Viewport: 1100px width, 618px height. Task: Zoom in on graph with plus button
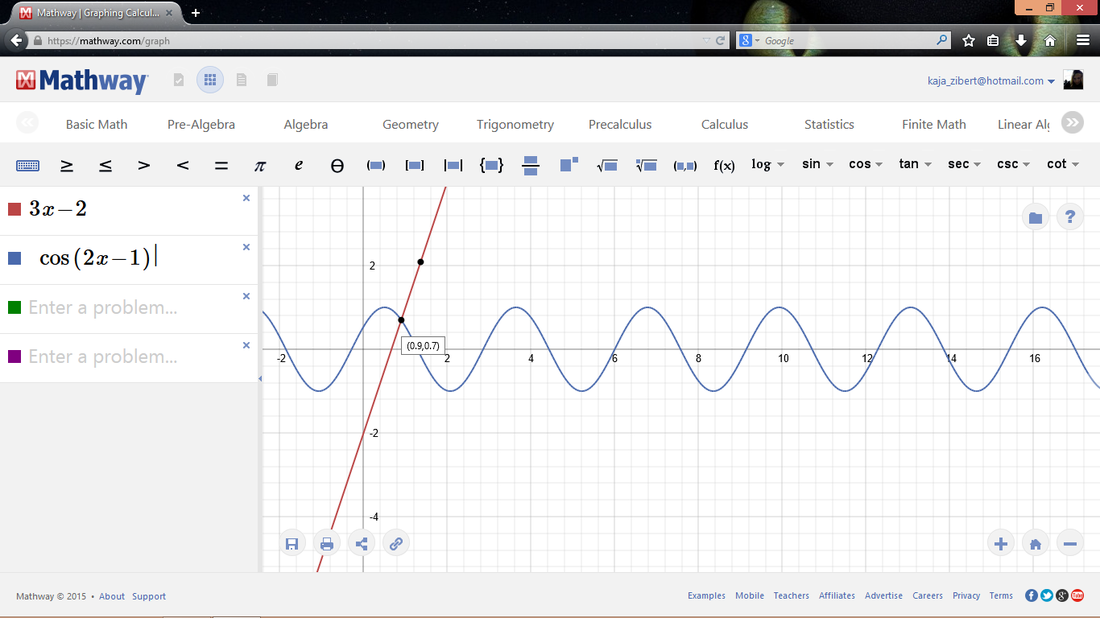tap(1000, 544)
